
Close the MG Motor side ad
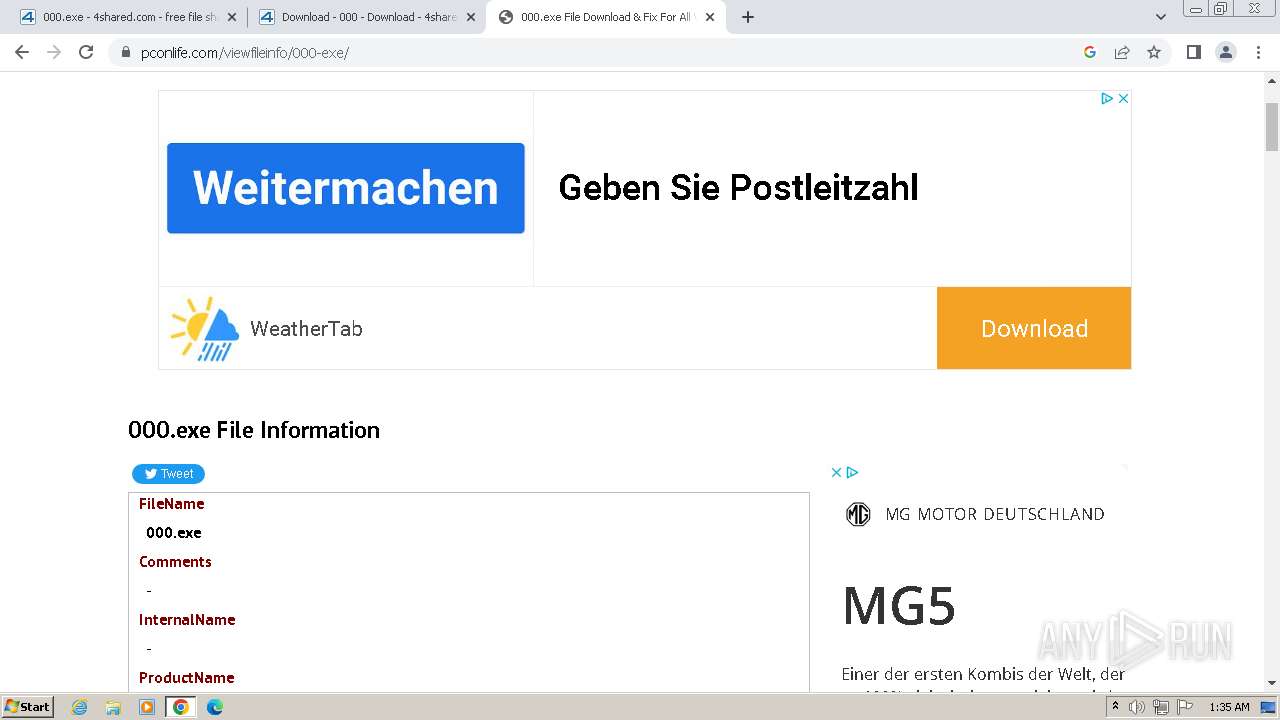click(x=837, y=472)
